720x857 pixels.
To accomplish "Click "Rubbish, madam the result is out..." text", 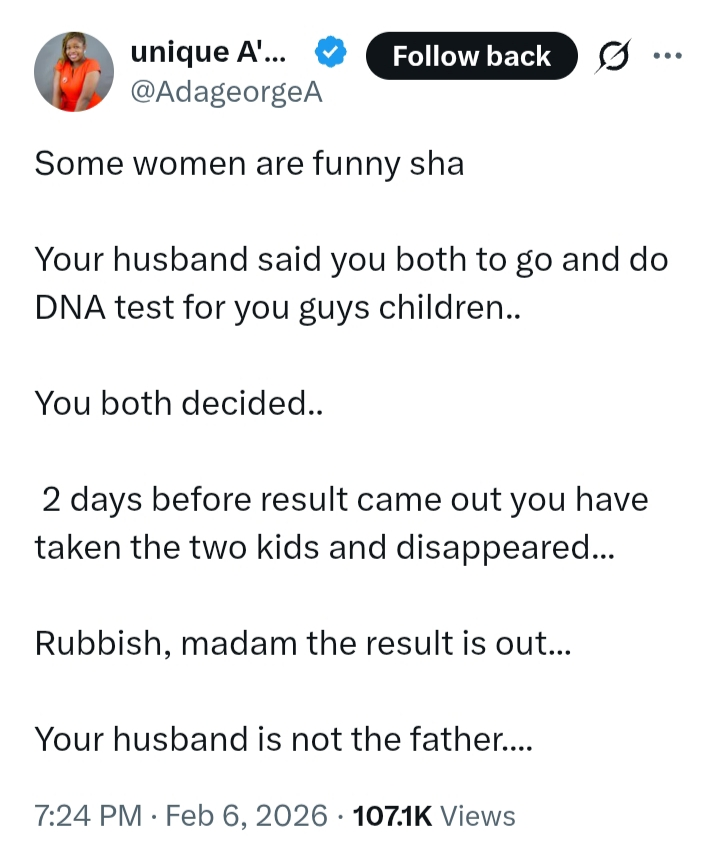I will coord(302,643).
